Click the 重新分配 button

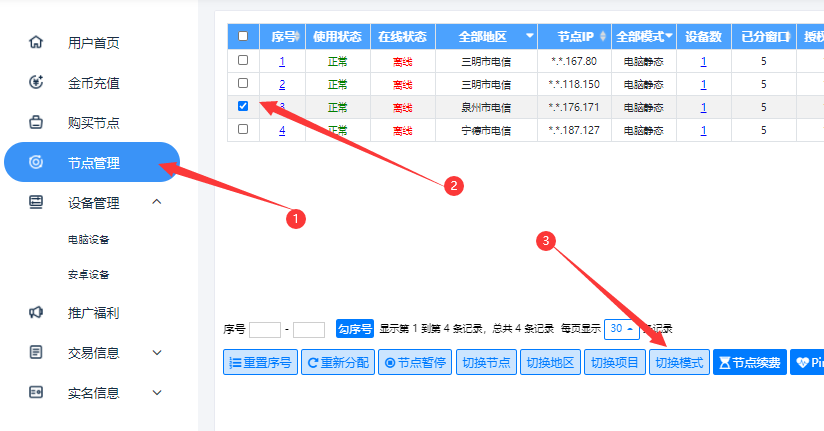point(338,362)
